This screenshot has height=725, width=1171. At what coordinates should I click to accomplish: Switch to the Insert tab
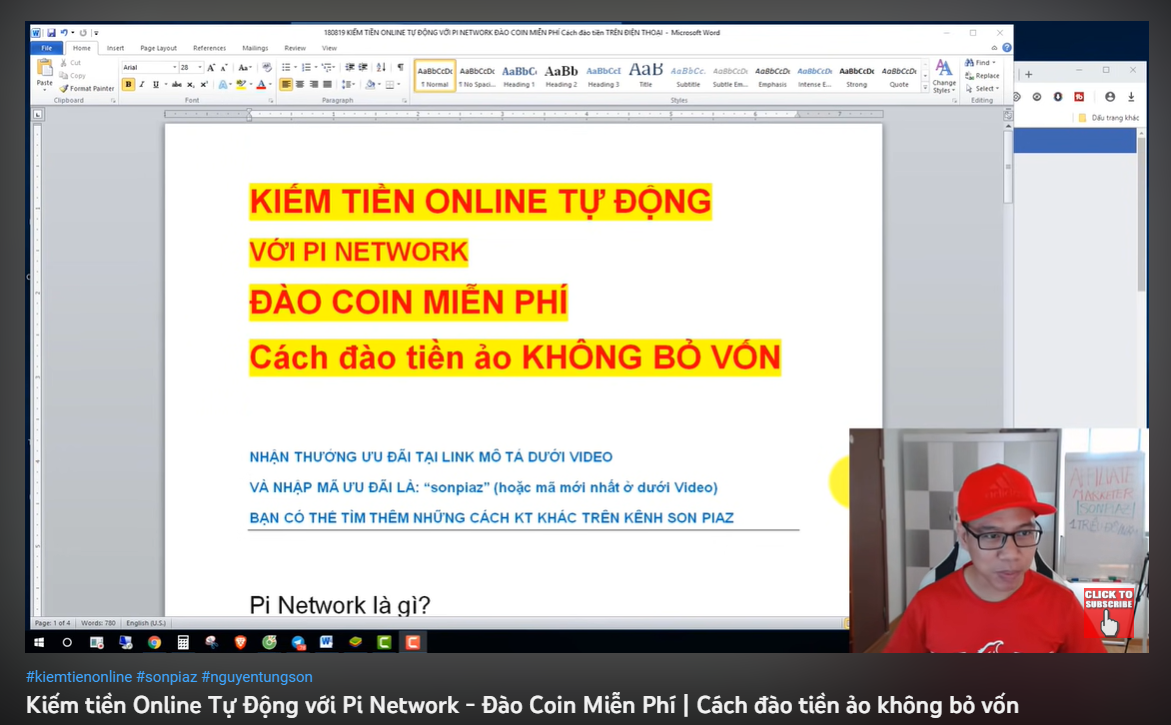point(115,48)
